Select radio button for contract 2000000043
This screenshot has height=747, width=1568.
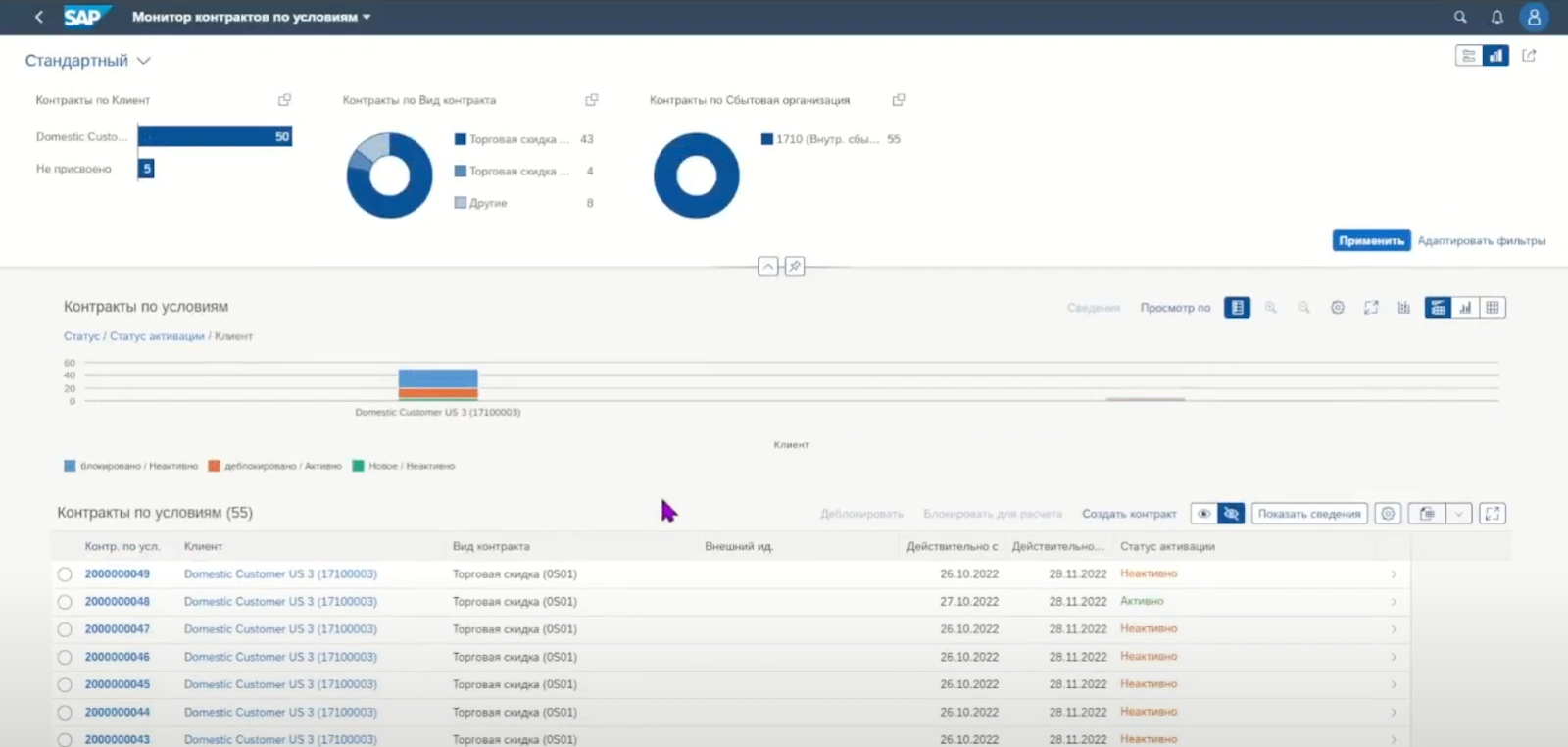[x=65, y=740]
